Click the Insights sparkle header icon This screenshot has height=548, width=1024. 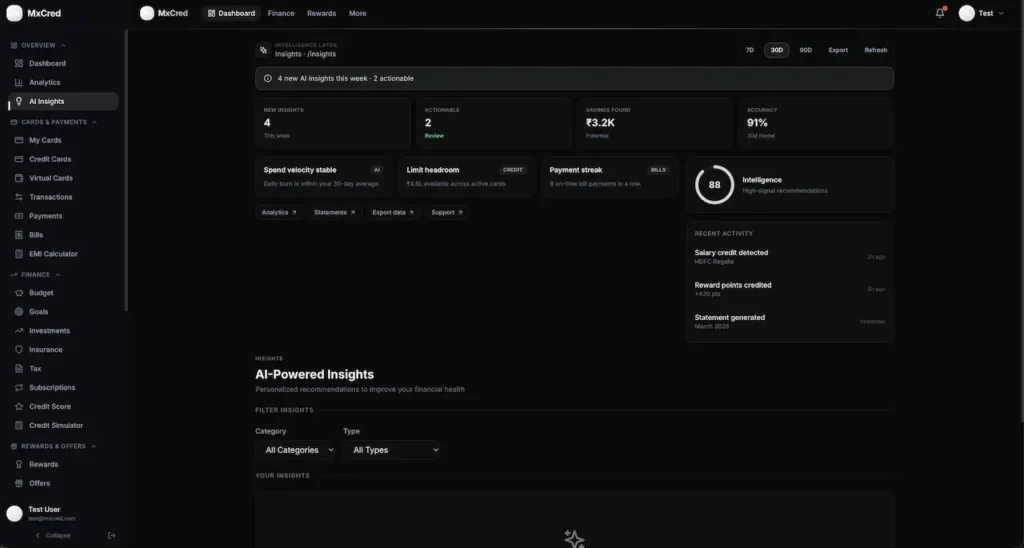(x=263, y=50)
